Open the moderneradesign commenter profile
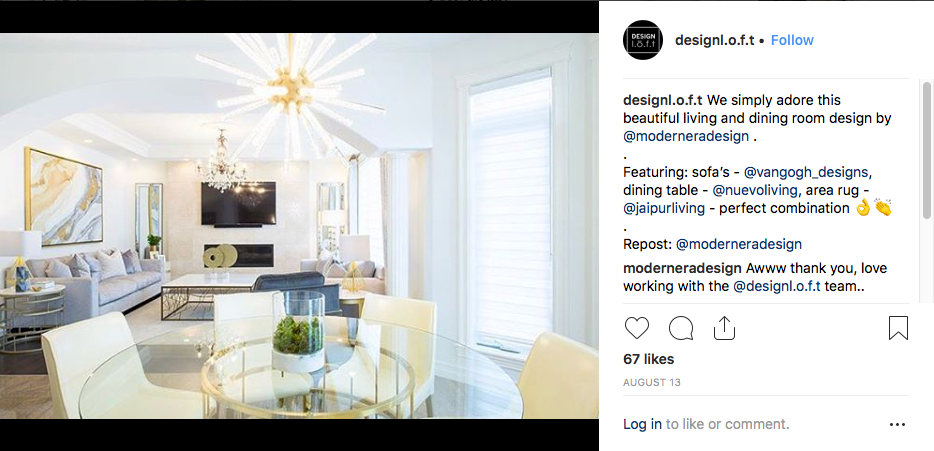This screenshot has height=451, width=934. [x=682, y=268]
